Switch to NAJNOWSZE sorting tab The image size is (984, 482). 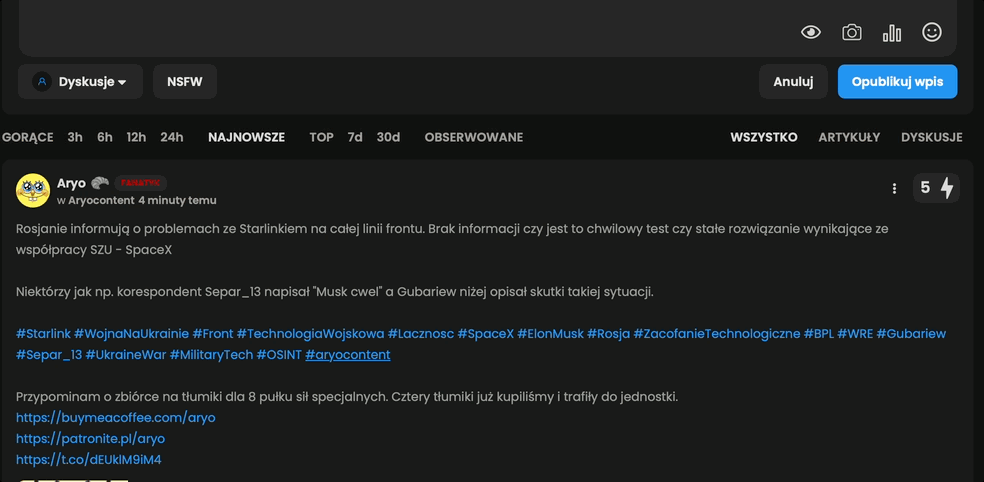coord(246,137)
